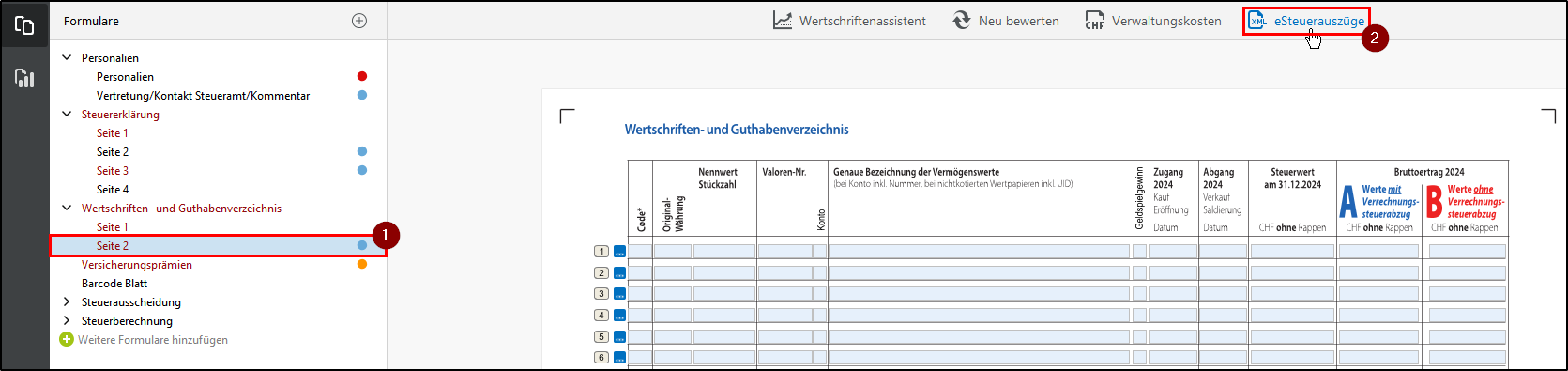
Task: Collapse the Personalien tree group
Action: (x=67, y=57)
